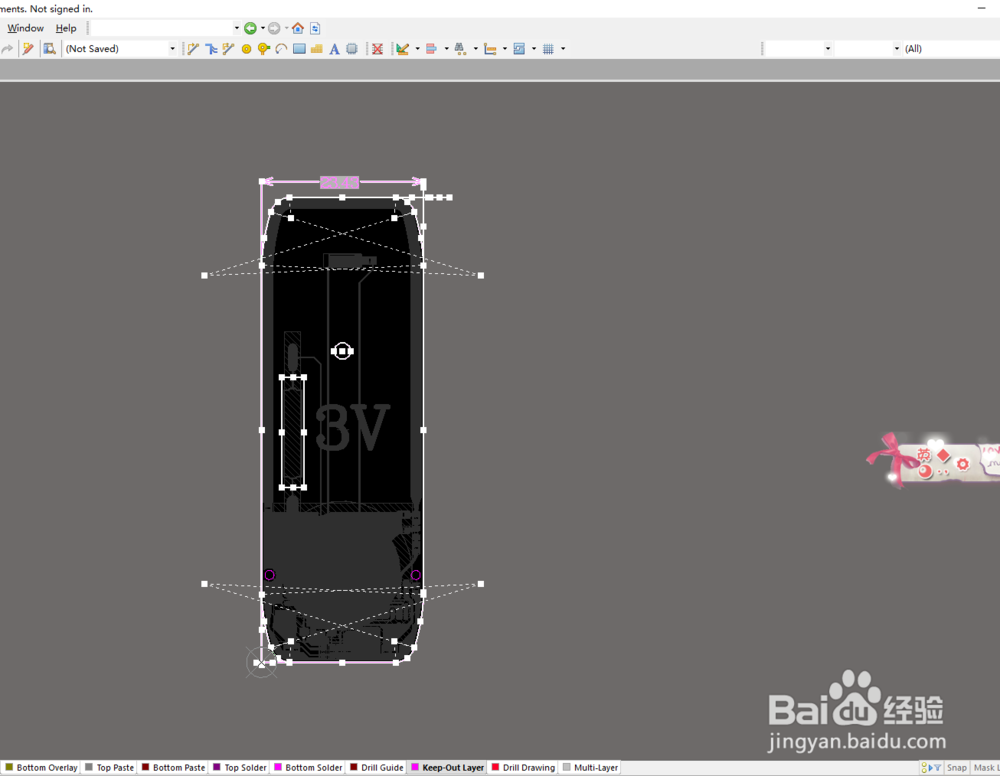Select the interactive route connections tool
Image resolution: width=1000 pixels, height=776 pixels.
(x=193, y=48)
